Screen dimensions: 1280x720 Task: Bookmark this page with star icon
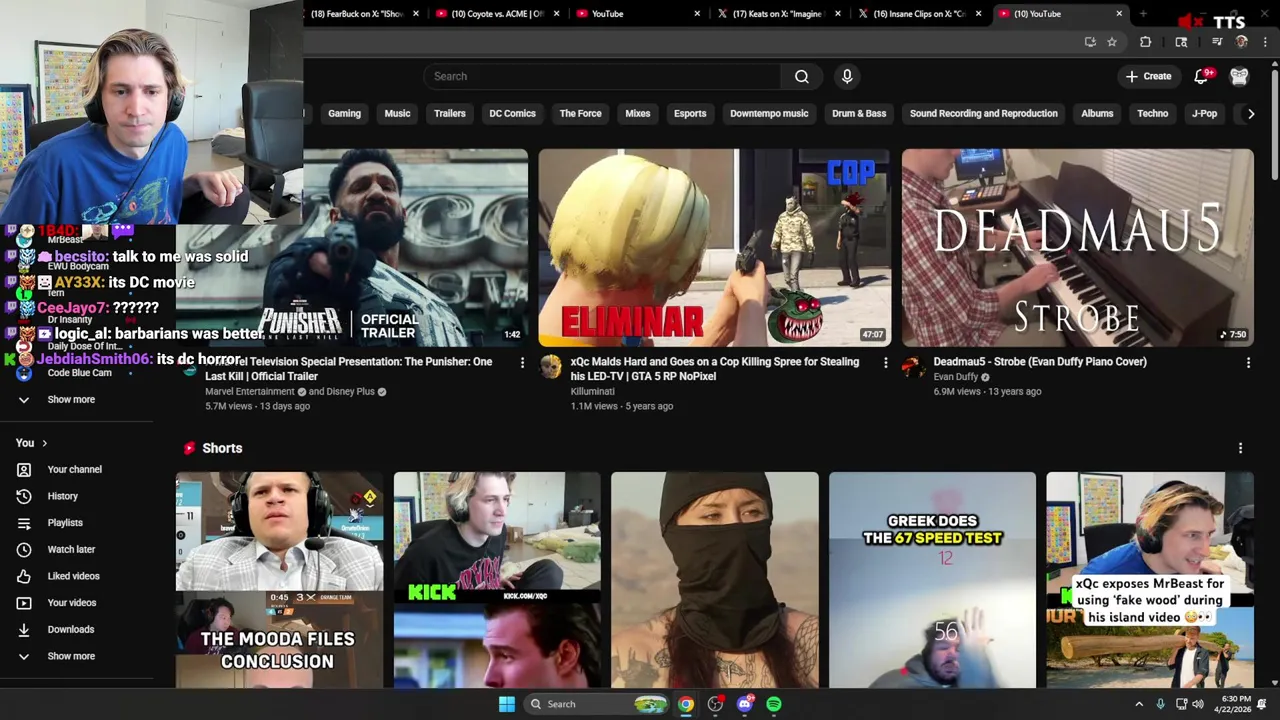tap(1111, 42)
